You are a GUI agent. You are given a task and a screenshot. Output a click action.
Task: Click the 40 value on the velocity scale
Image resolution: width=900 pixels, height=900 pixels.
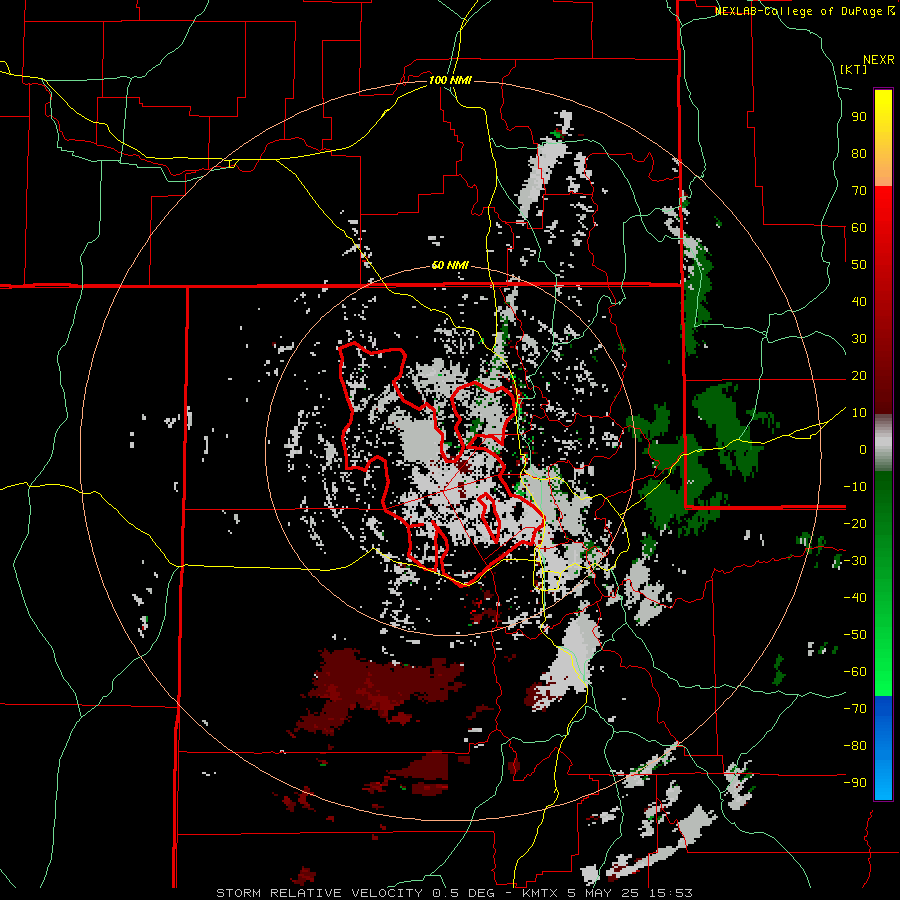(x=859, y=301)
